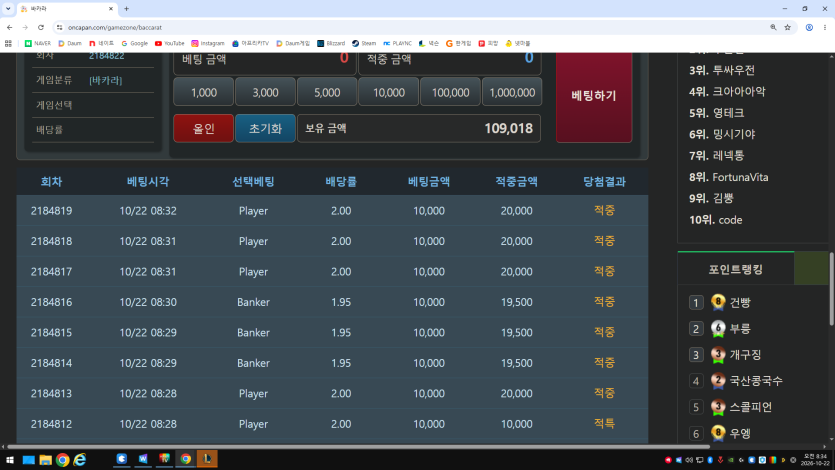Add 3,000 to the bet amount

tap(265, 92)
